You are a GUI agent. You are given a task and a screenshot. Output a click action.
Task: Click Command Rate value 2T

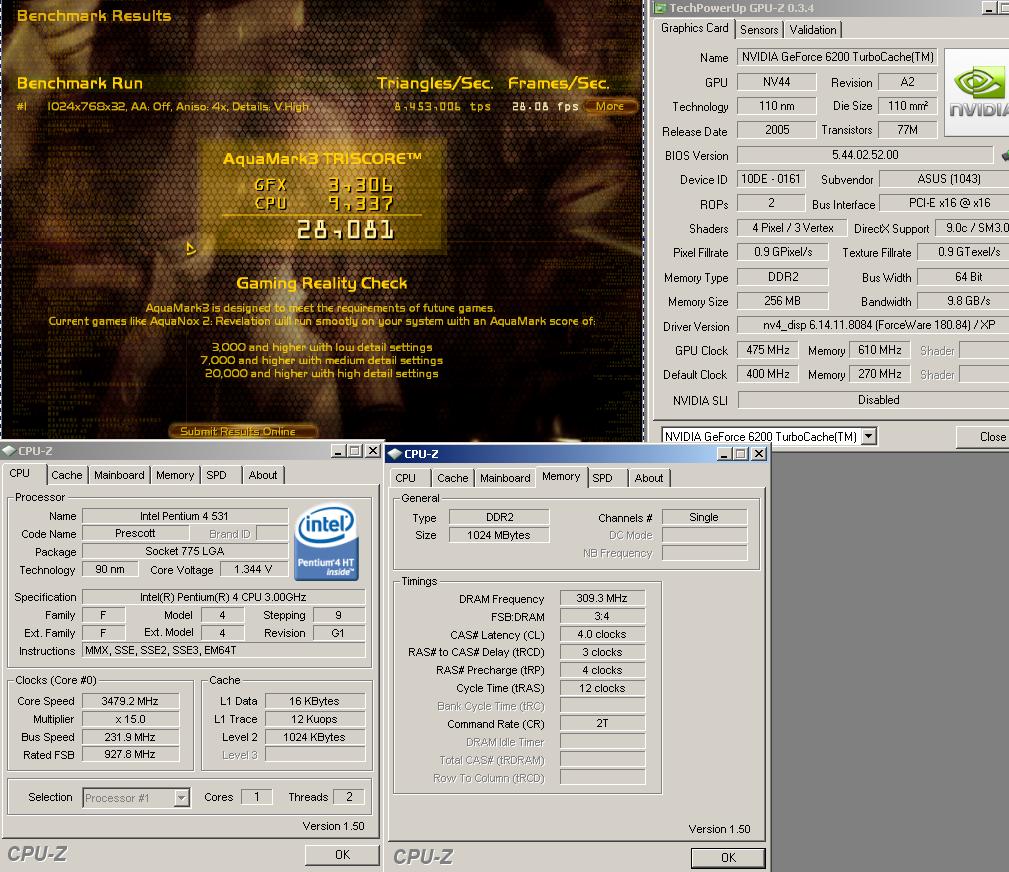click(602, 723)
